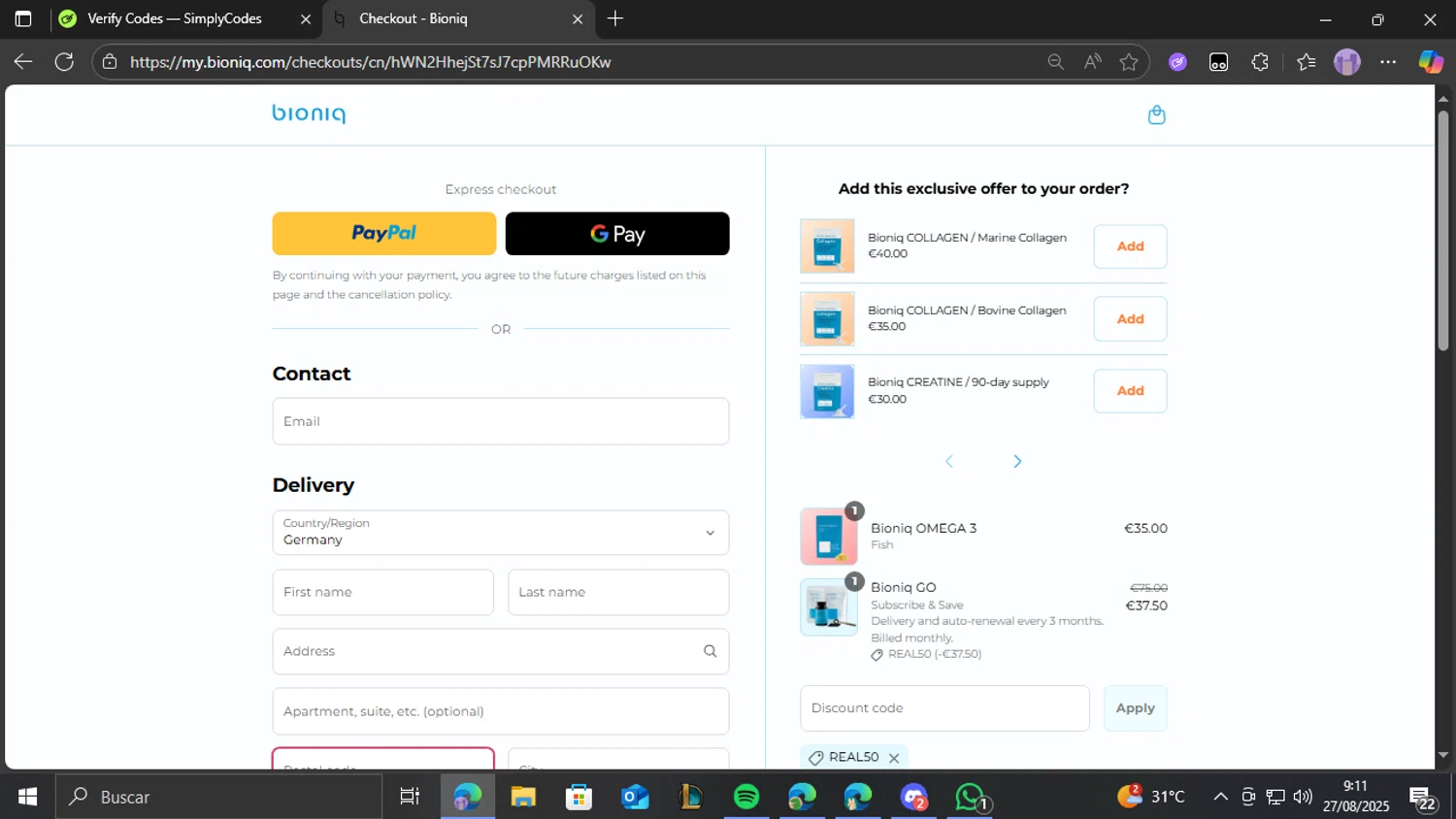Select the Checkout - Bioniq tab
This screenshot has height=819, width=1456.
coord(458,18)
